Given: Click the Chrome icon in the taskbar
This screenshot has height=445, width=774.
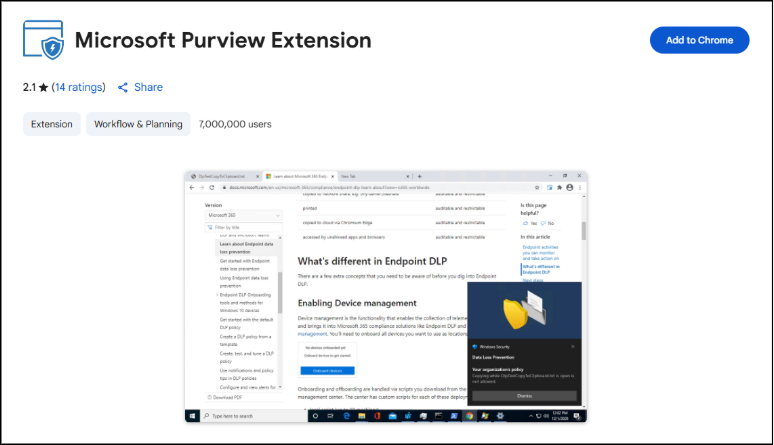Looking at the screenshot, I should pos(469,415).
